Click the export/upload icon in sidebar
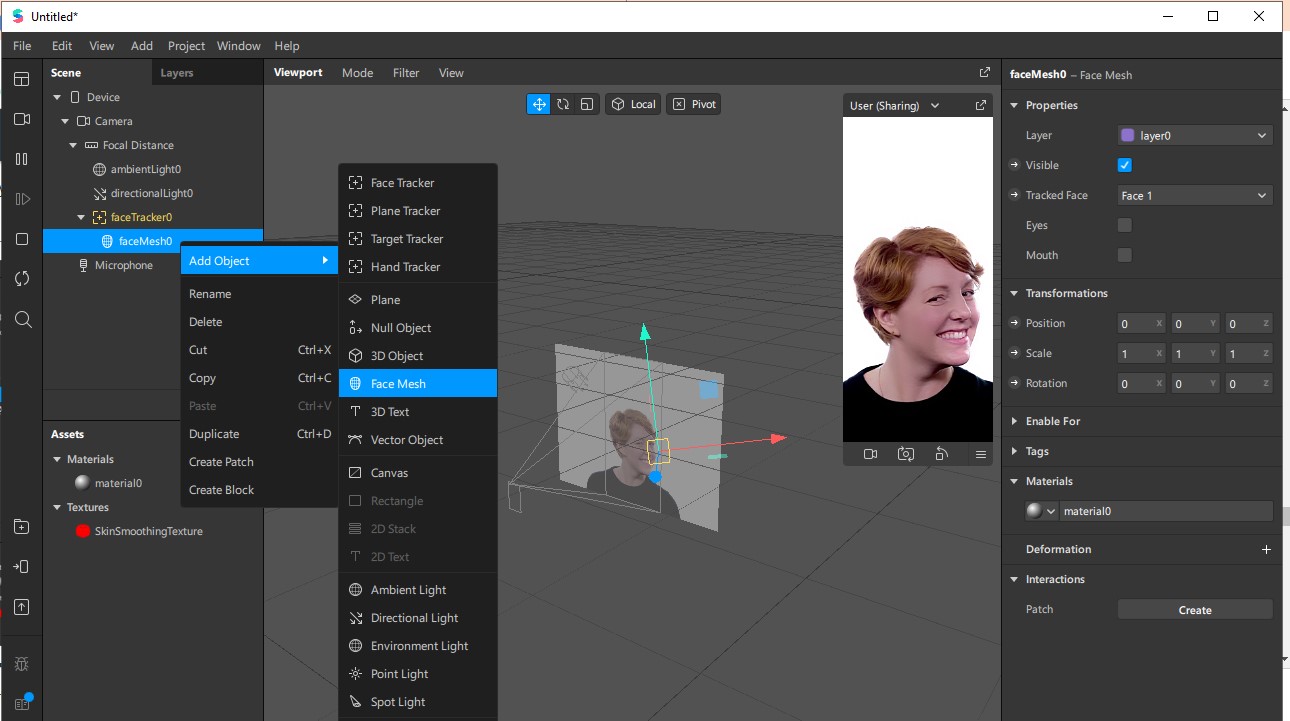This screenshot has width=1290, height=721. click(22, 607)
